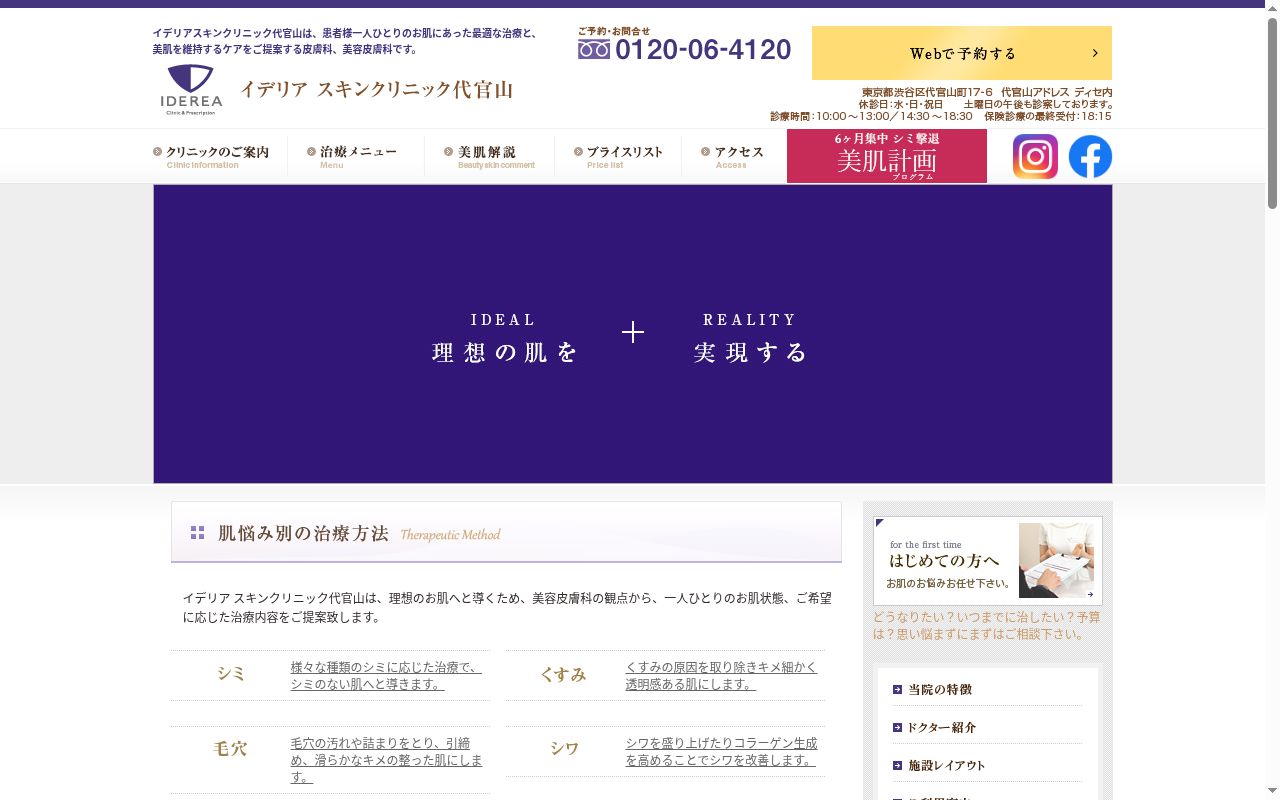Click the Webで予約する button
This screenshot has width=1280, height=800.
click(x=962, y=53)
